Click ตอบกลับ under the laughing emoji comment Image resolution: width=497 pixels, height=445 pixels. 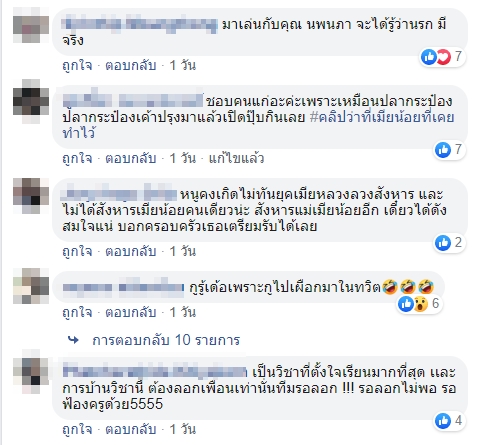coord(131,312)
